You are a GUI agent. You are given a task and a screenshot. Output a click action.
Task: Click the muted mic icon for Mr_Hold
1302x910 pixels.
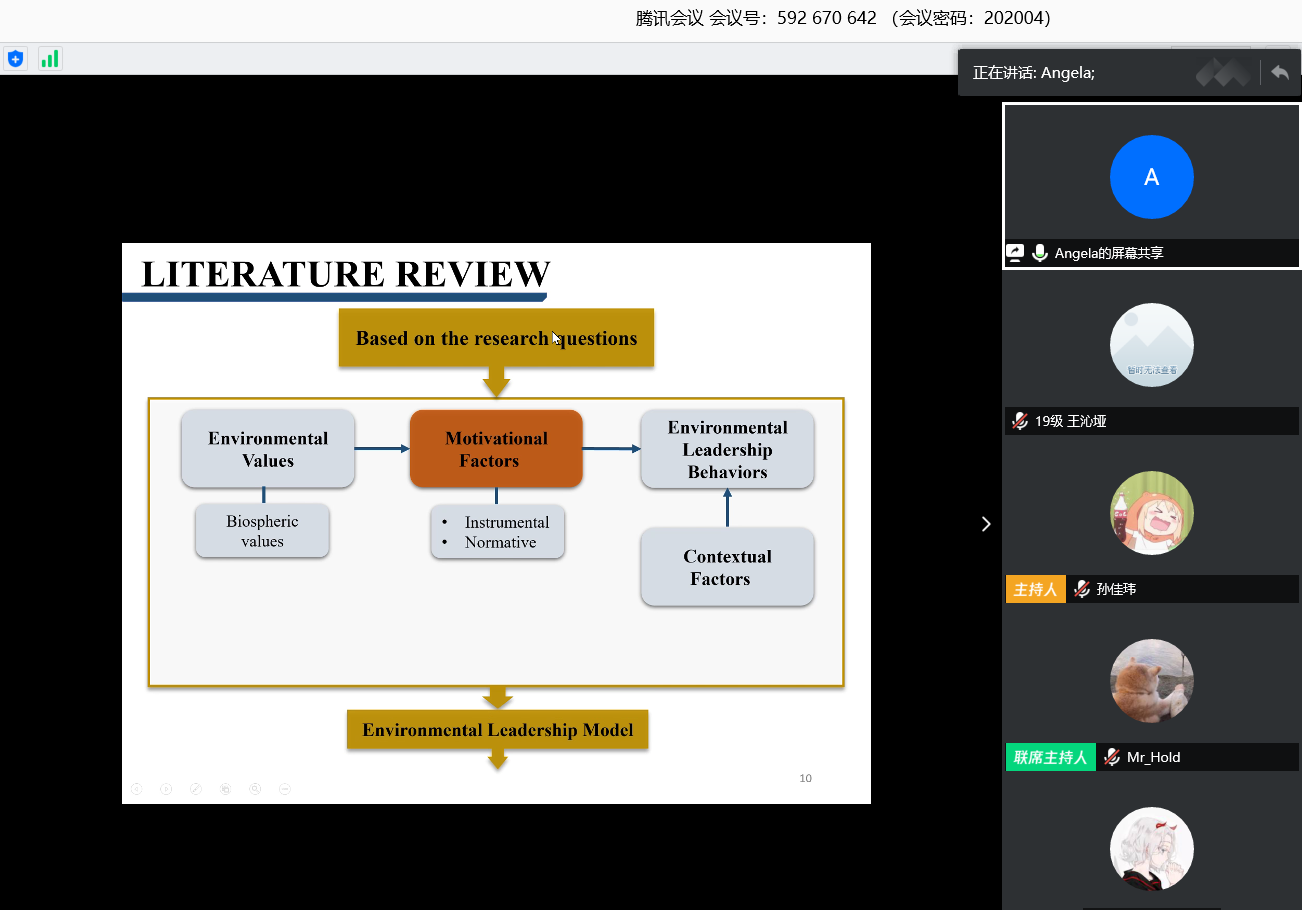pyautogui.click(x=1111, y=757)
